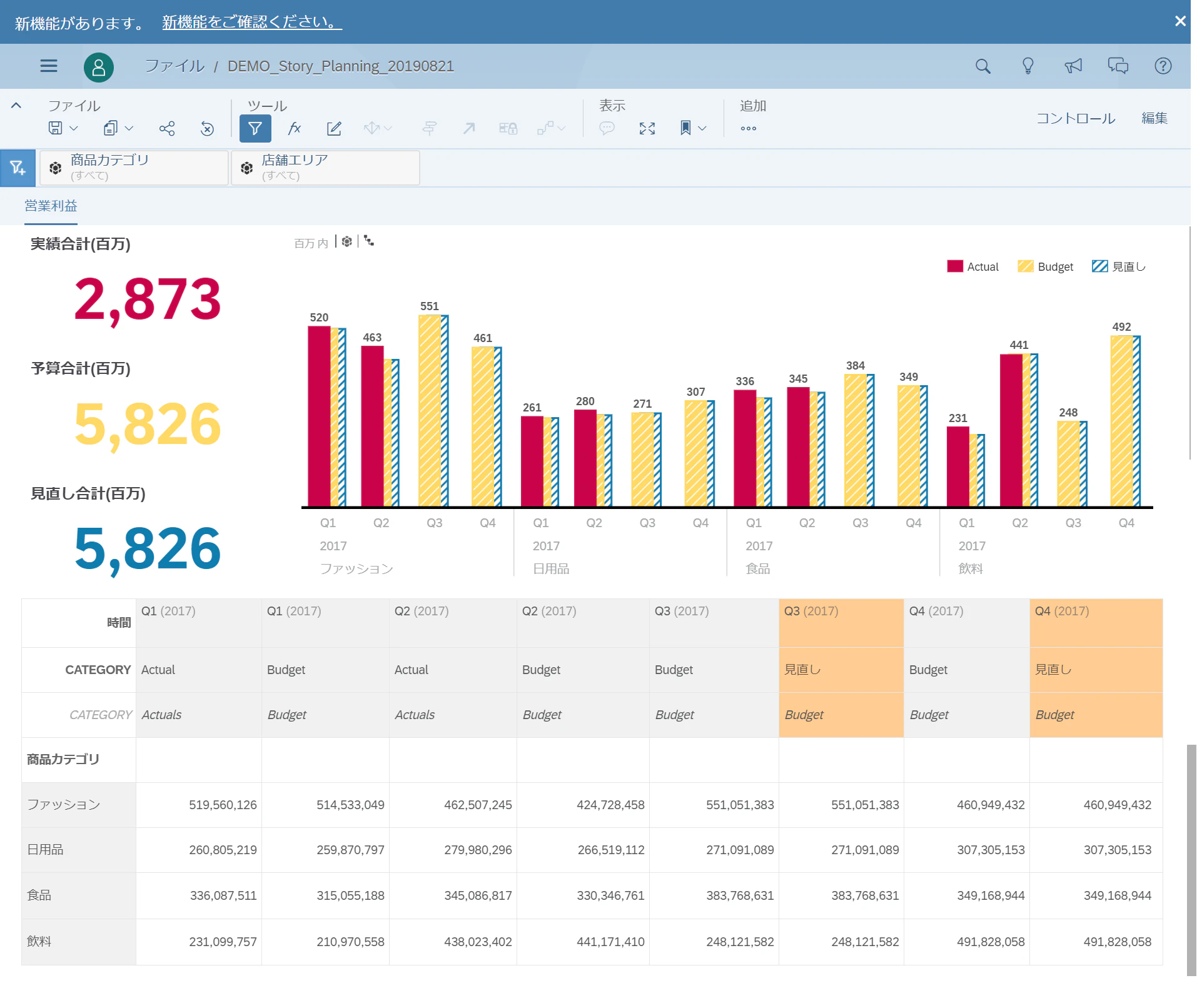Collapse the toolbar with the chevron

click(x=16, y=106)
